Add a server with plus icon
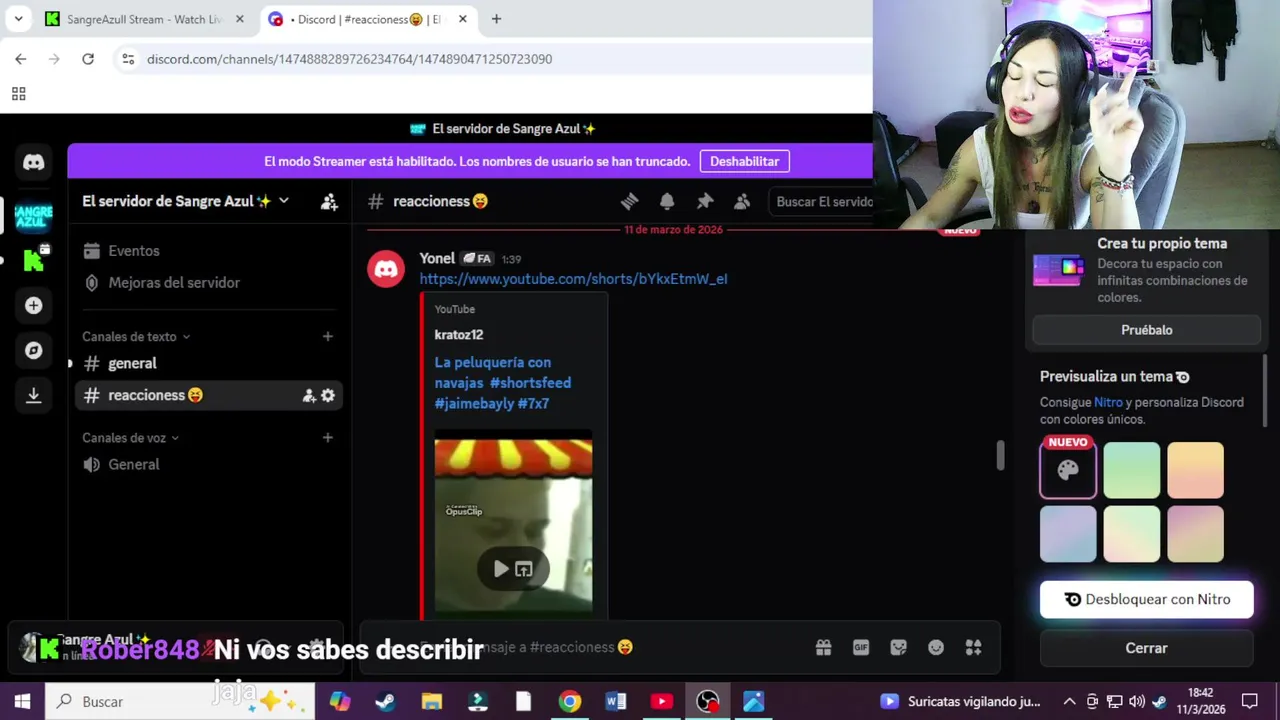 click(x=33, y=305)
